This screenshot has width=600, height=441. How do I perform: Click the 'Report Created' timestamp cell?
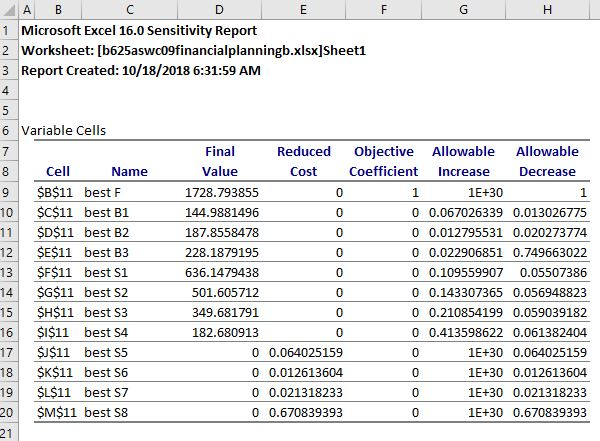[141, 70]
